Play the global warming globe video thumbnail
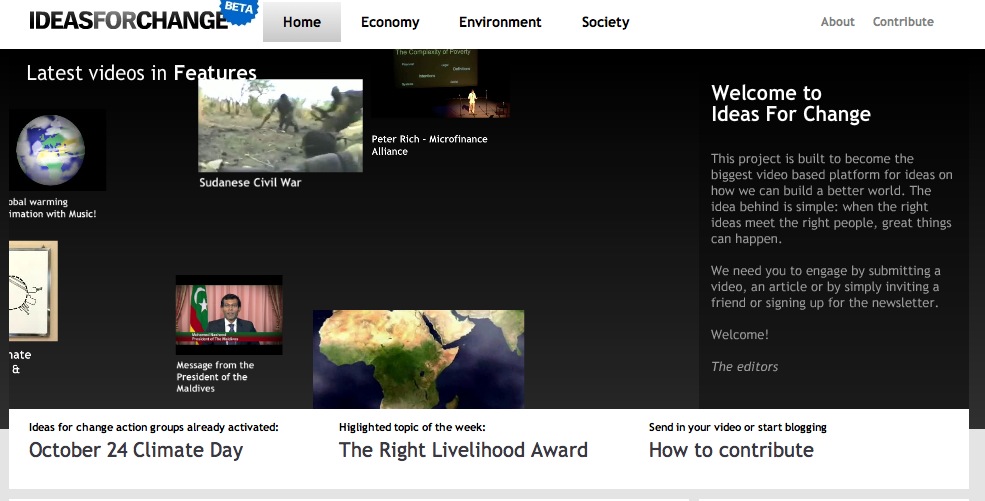Viewport: 985px width, 501px height. pos(56,150)
